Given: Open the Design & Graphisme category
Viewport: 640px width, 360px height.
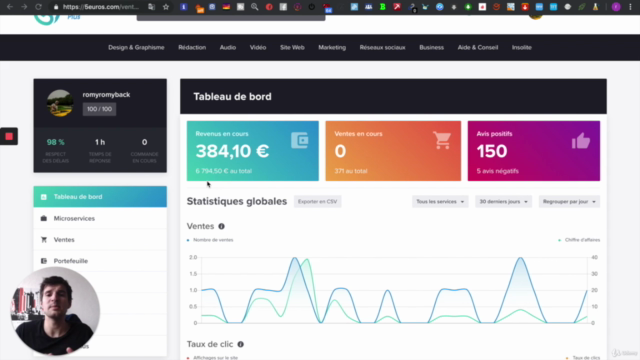Looking at the screenshot, I should [136, 47].
